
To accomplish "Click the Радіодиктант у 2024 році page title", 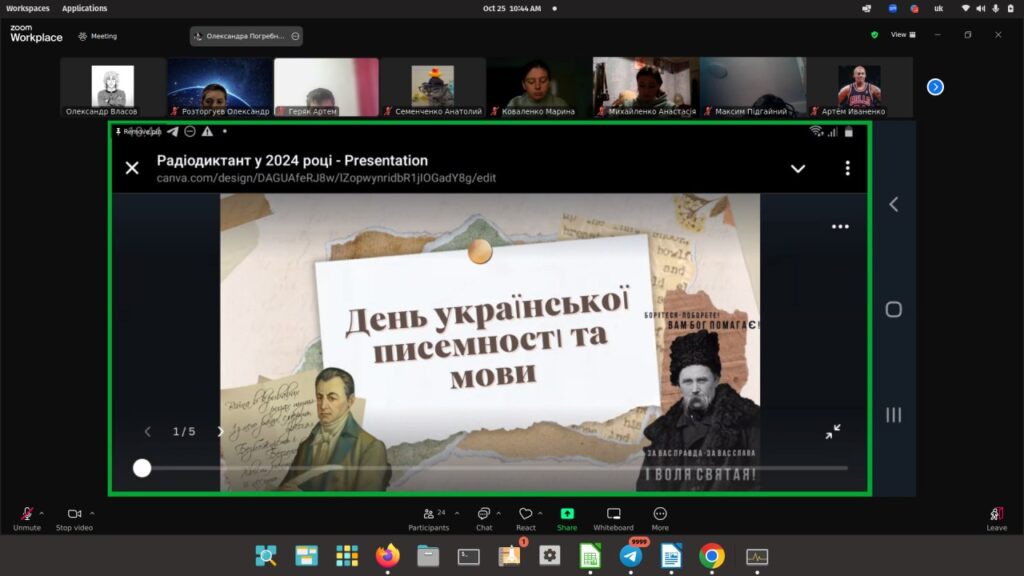I will pyautogui.click(x=292, y=161).
